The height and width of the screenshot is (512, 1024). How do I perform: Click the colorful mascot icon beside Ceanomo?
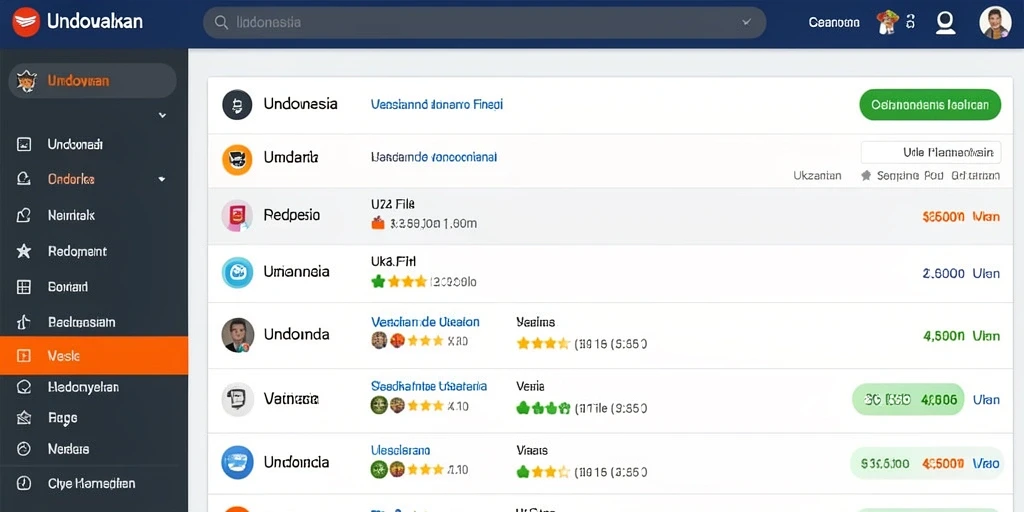pos(888,22)
